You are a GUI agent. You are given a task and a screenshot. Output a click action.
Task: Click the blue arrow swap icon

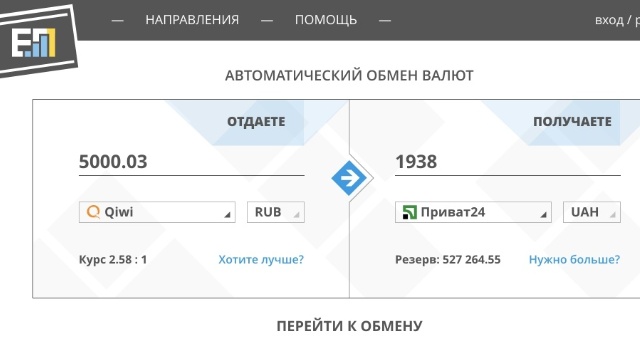348,178
